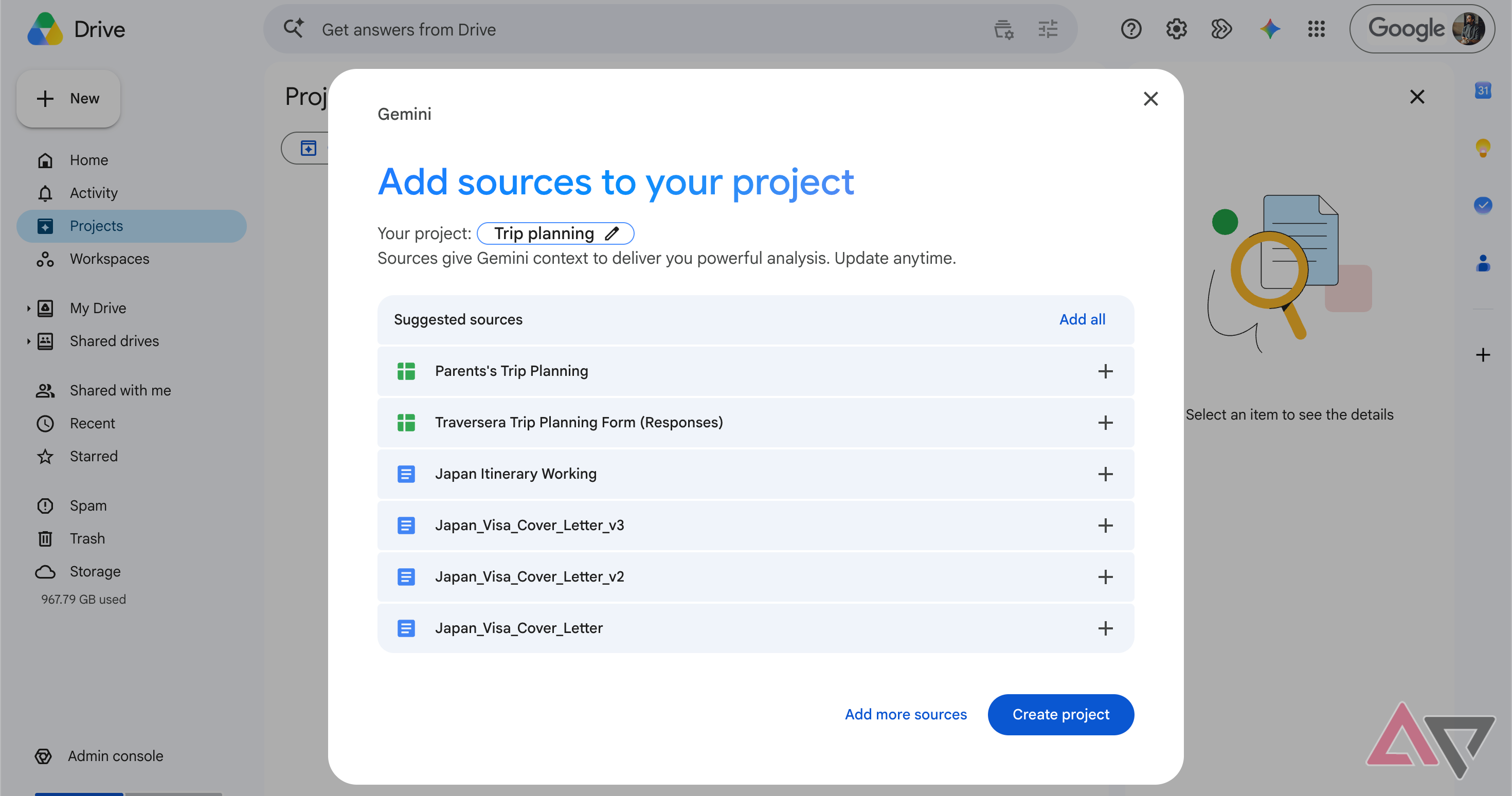Click Add all suggested sources
Screen dimensions: 1512x796
(1082, 319)
